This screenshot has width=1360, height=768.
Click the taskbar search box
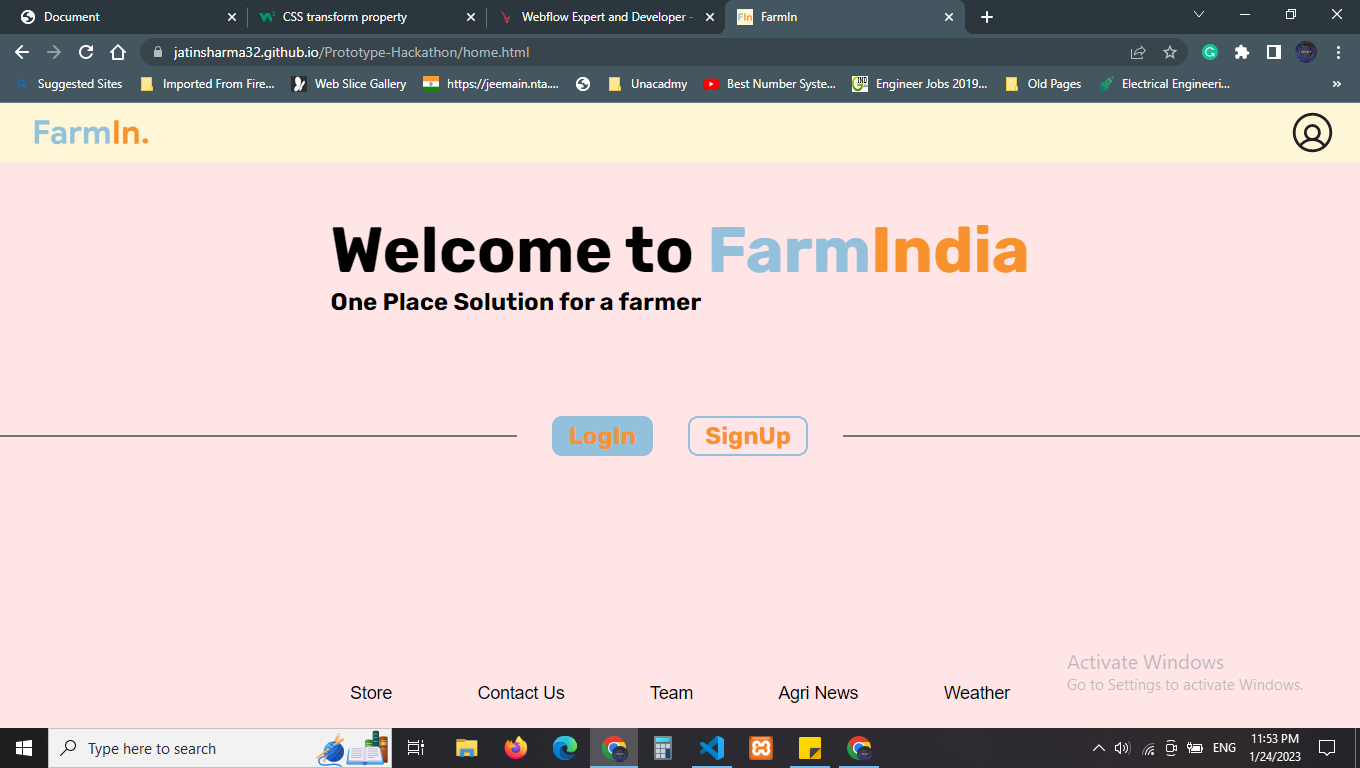tap(219, 748)
